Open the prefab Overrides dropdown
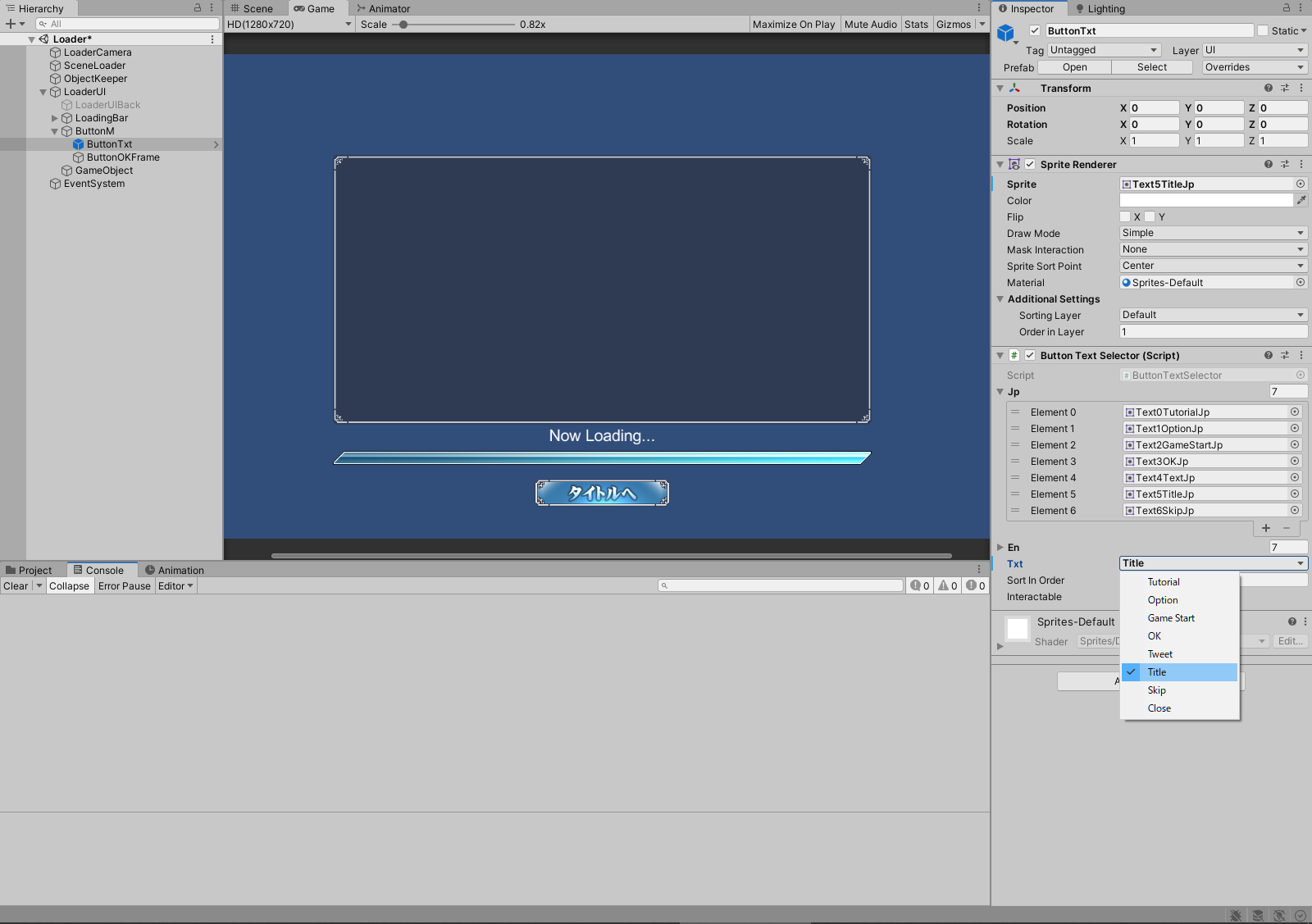The image size is (1312, 924). coord(1255,67)
